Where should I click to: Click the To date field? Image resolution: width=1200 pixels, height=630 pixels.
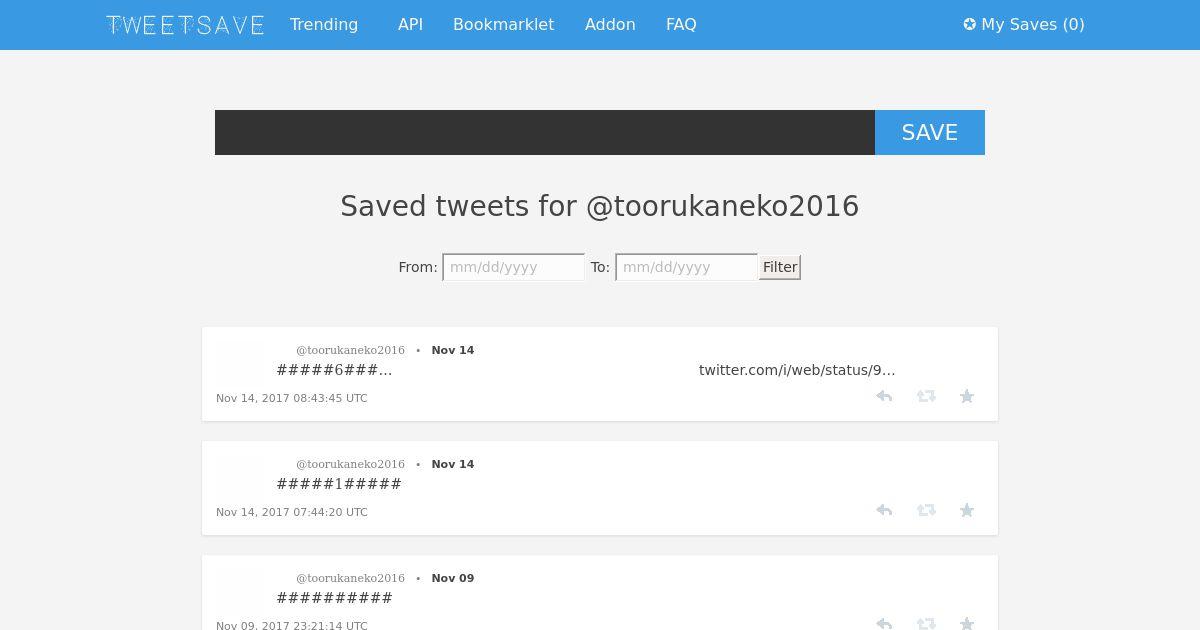coord(687,267)
